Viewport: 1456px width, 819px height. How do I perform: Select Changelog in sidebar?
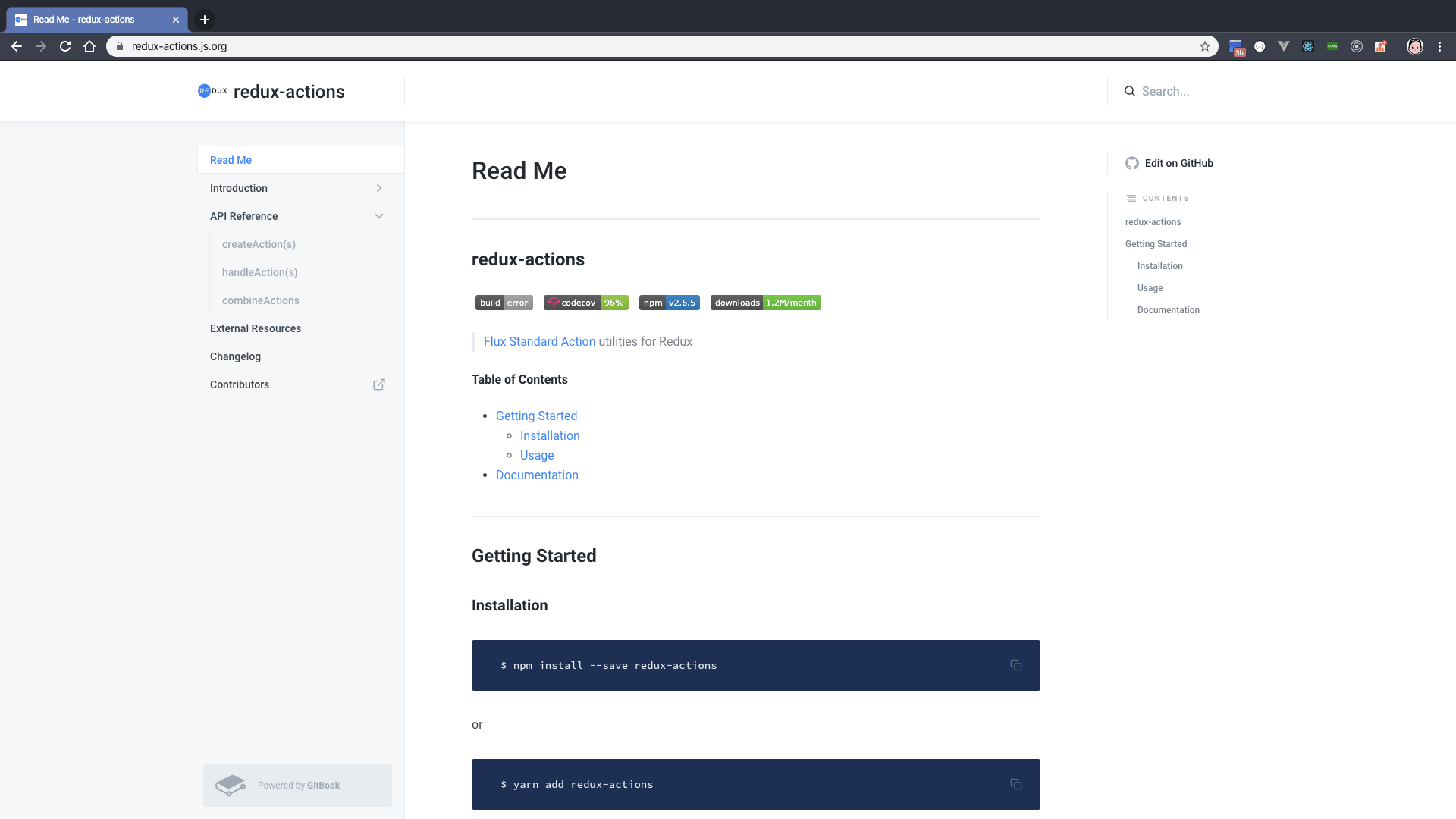[235, 356]
